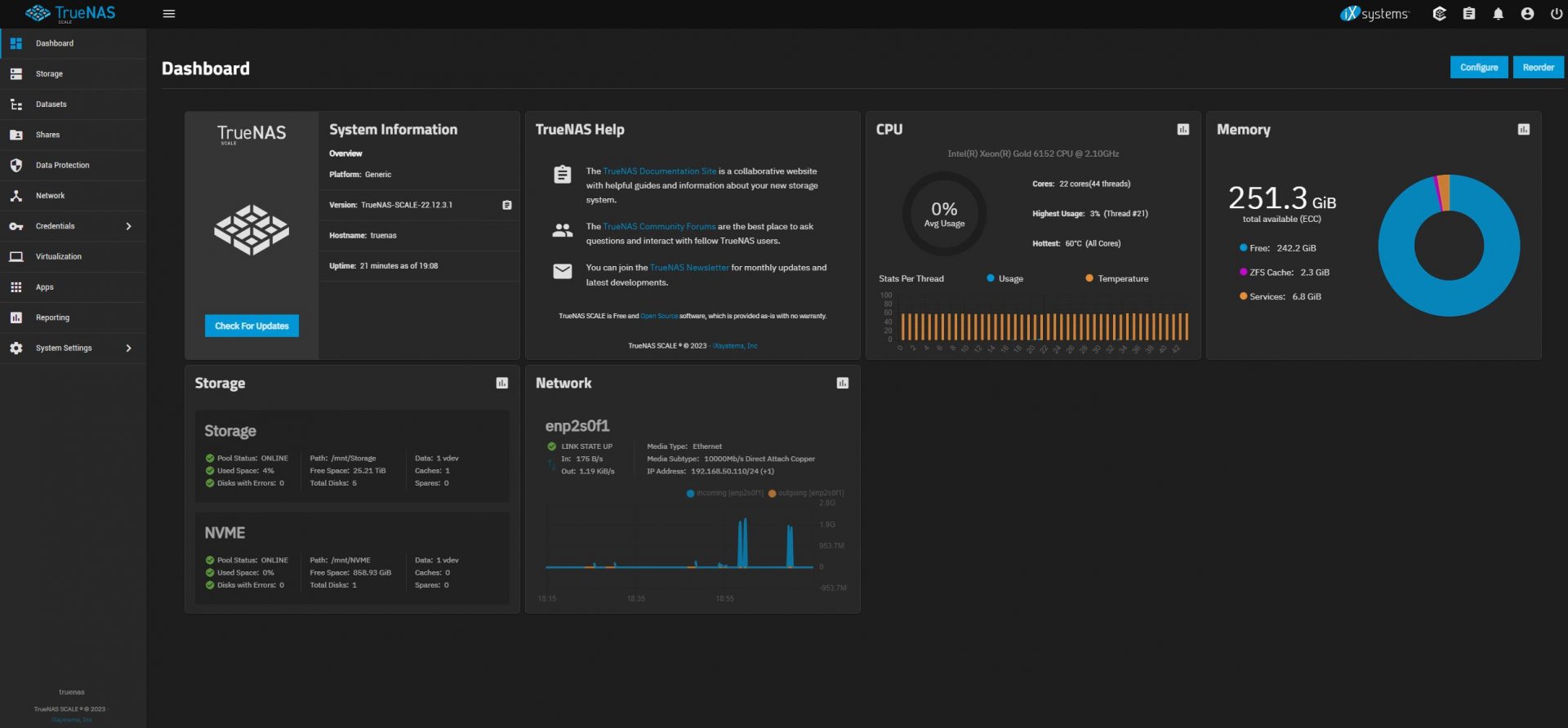Click the TrueCommand status icon

click(1439, 14)
